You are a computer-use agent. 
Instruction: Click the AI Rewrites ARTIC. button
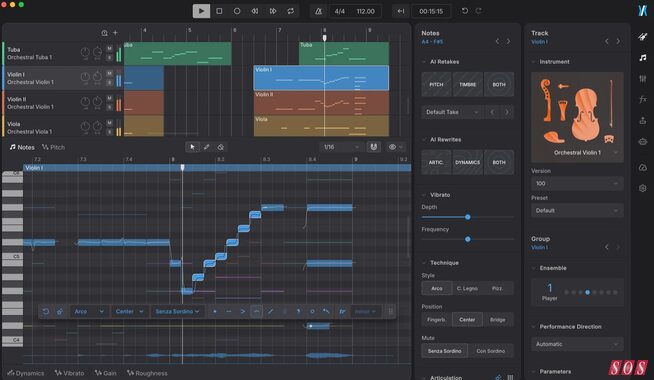coord(436,162)
